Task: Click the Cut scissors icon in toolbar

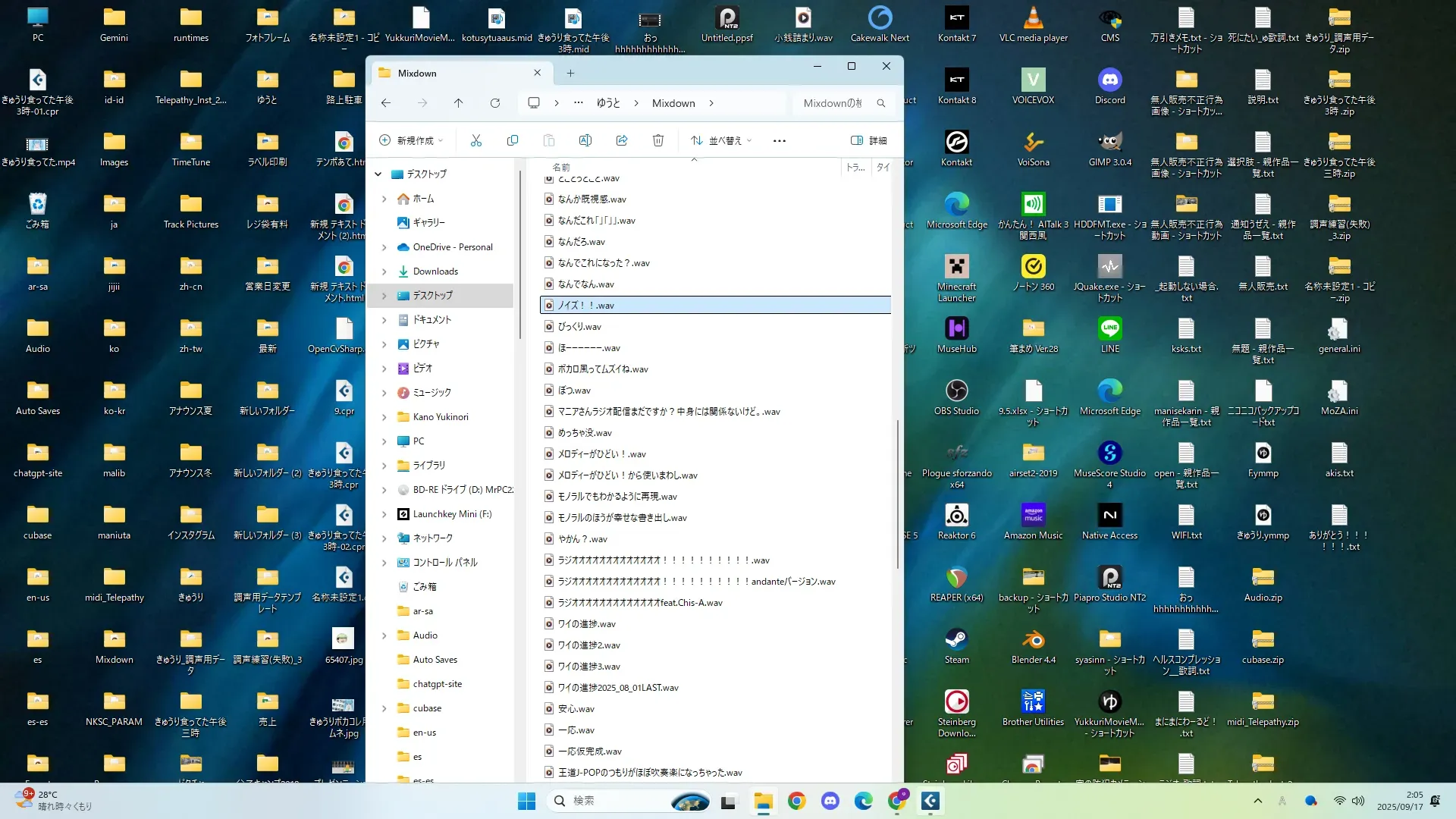Action: 476,140
